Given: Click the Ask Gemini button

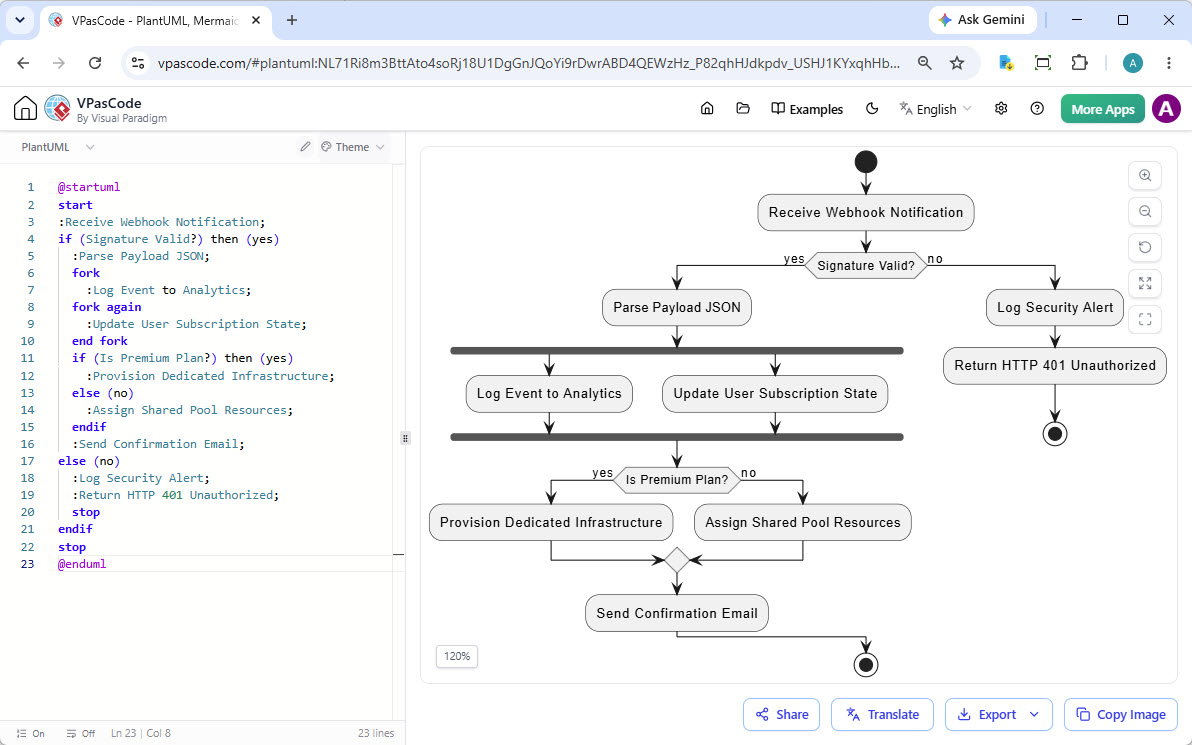Looking at the screenshot, I should click(981, 20).
